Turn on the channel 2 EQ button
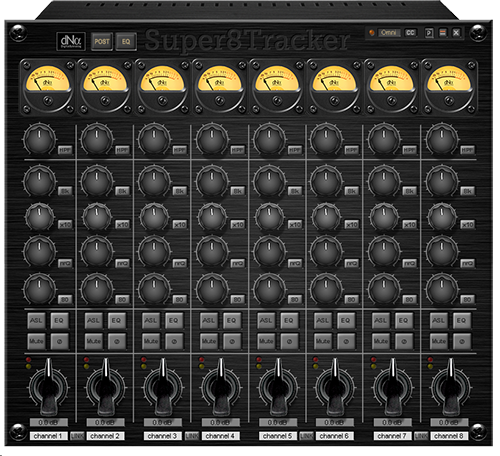The width and height of the screenshot is (500, 456). tap(117, 321)
